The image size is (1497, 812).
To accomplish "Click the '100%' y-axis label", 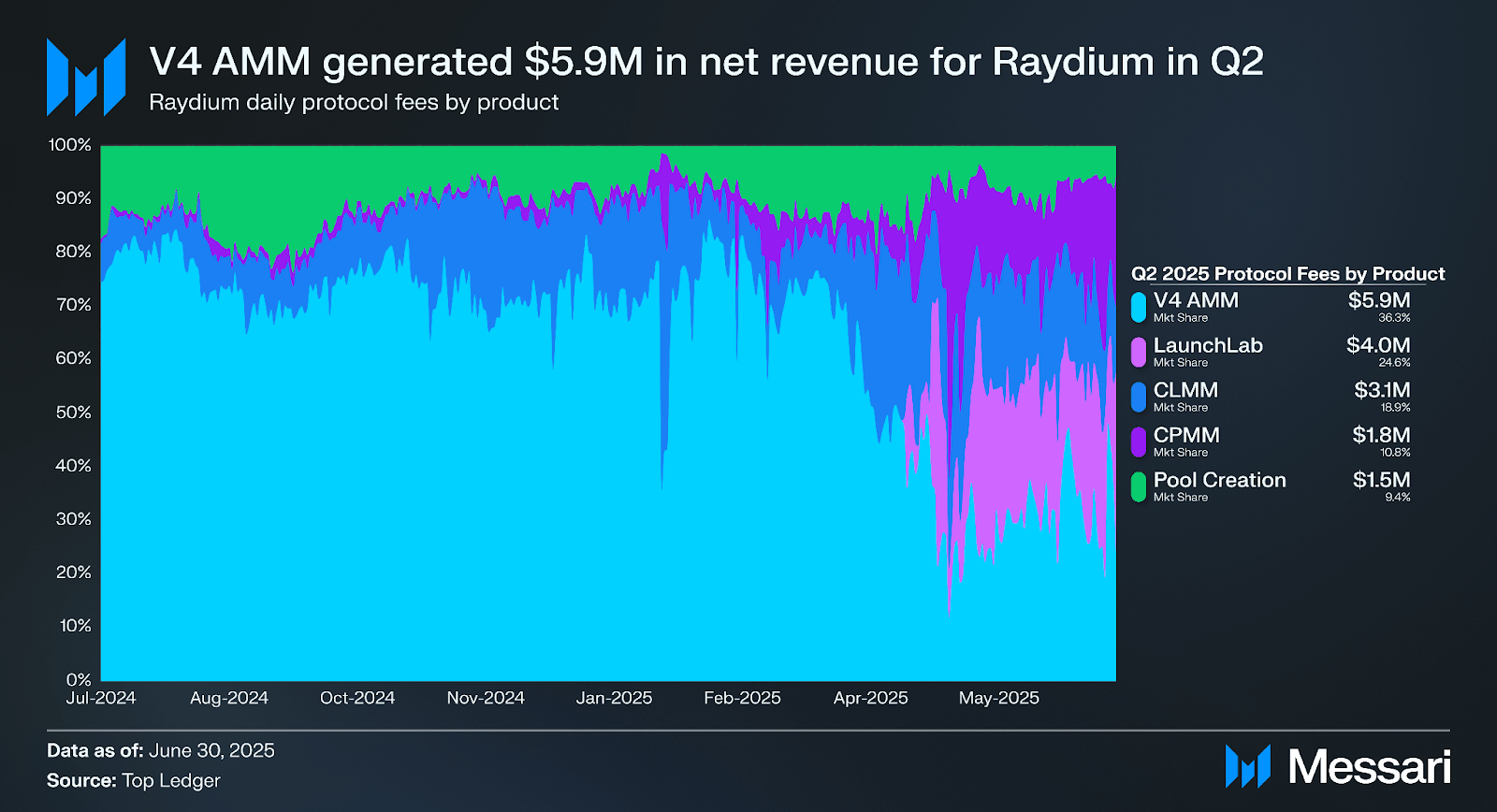I will point(70,145).
